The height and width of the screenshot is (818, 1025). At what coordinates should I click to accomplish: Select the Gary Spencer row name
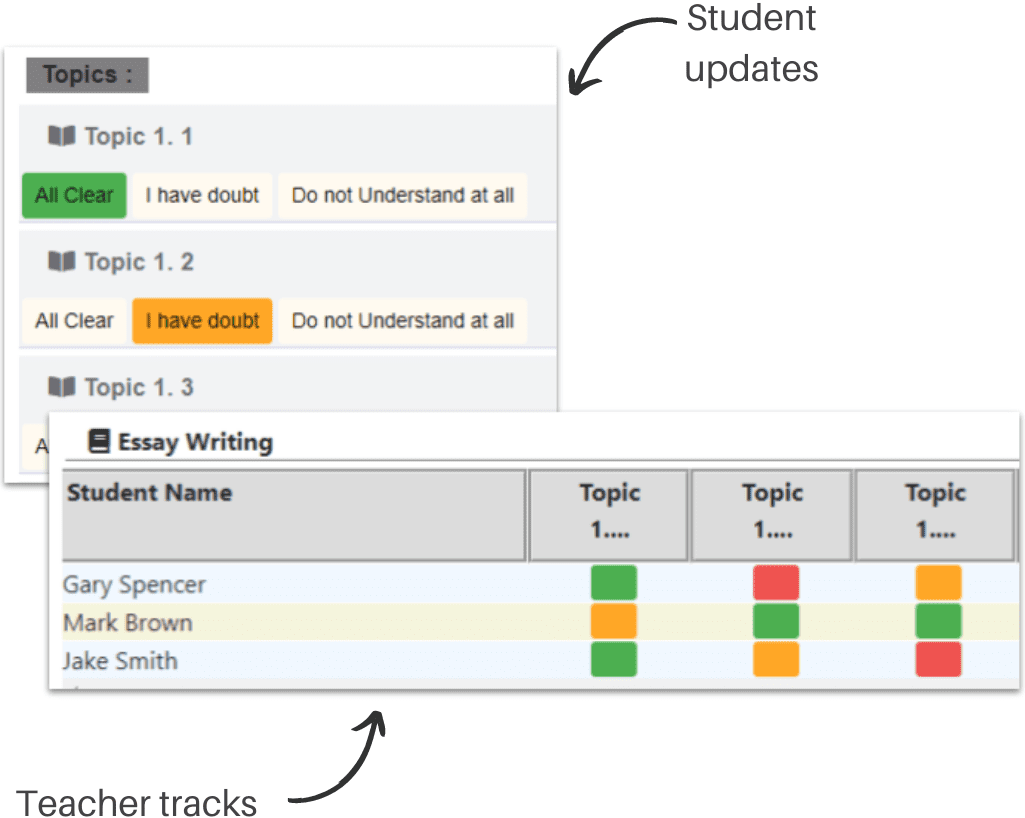[134, 584]
